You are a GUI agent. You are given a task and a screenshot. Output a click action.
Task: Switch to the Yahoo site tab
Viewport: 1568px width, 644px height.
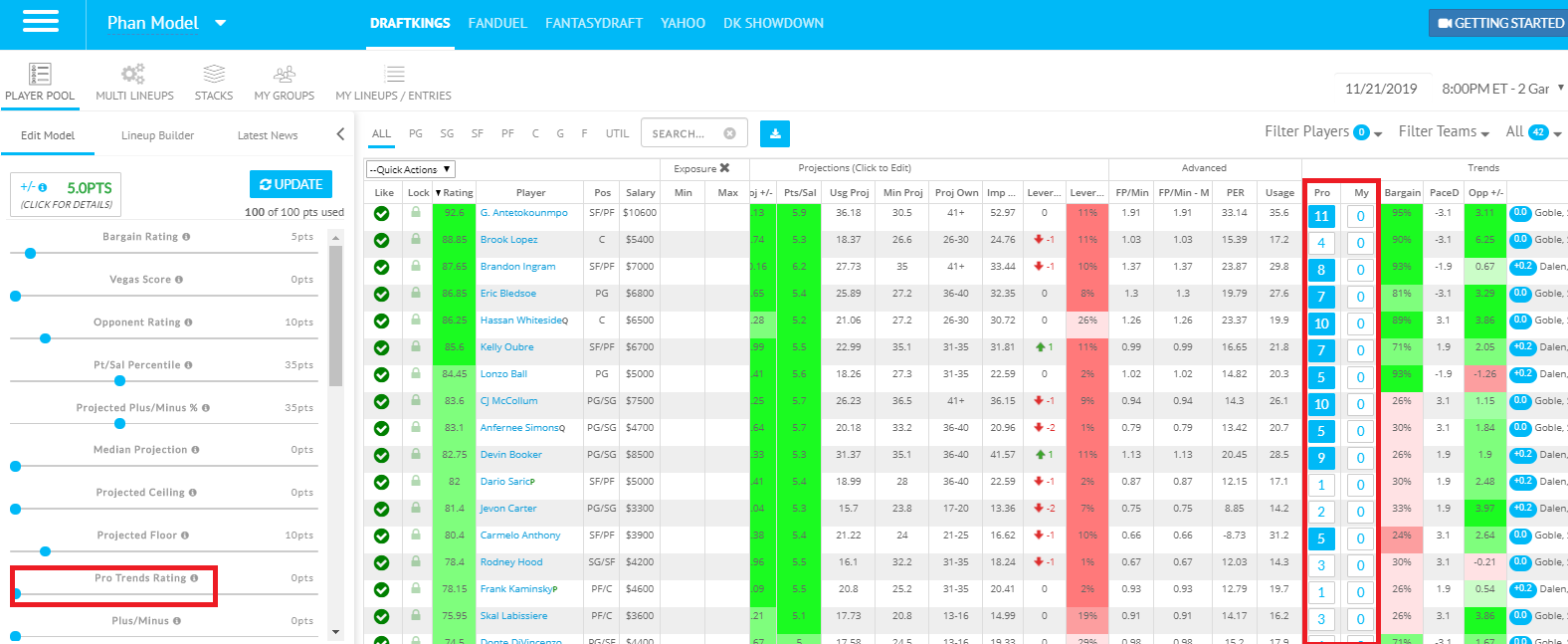pos(683,23)
